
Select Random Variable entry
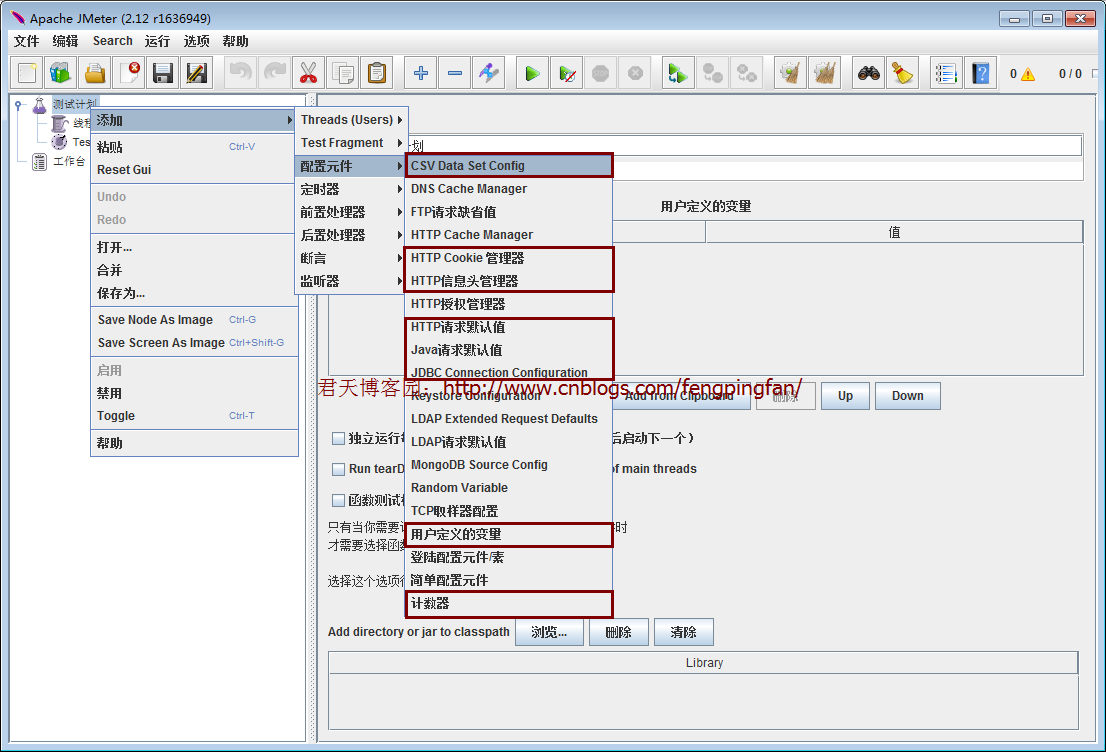point(509,487)
